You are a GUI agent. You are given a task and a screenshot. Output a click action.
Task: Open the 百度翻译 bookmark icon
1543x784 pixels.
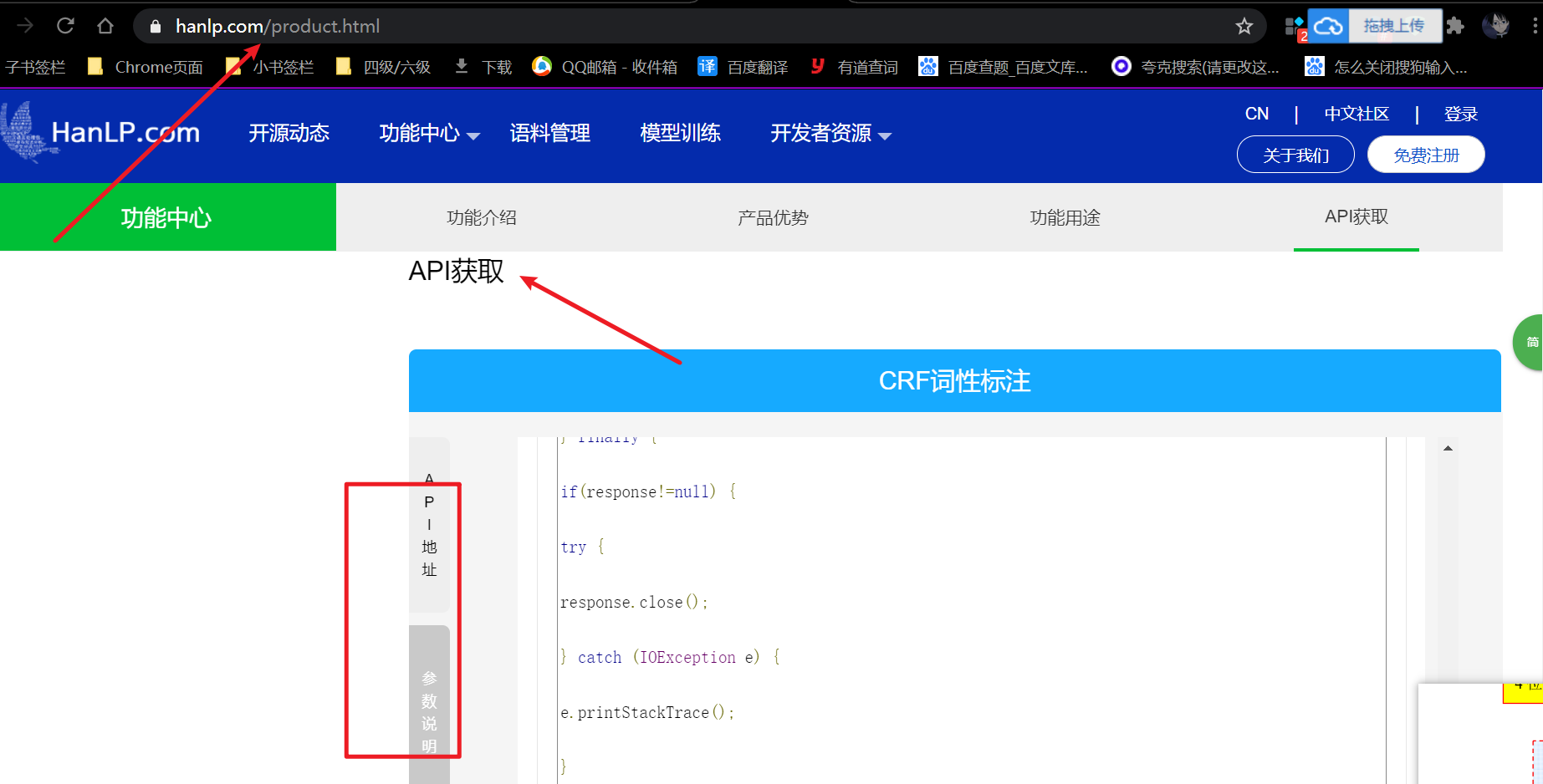pyautogui.click(x=707, y=66)
